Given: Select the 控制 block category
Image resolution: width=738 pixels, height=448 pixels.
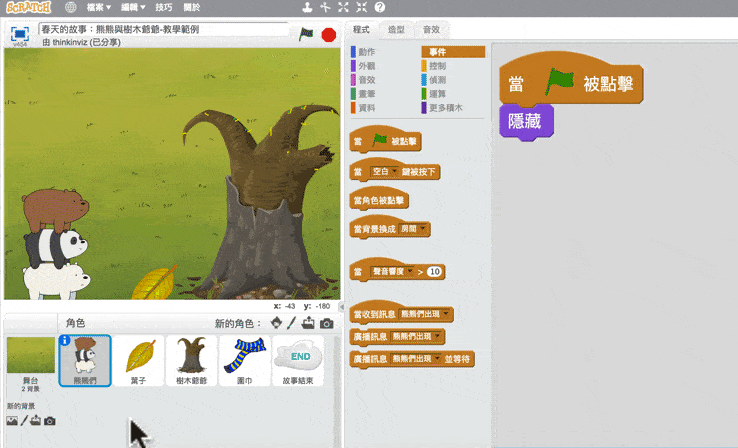Looking at the screenshot, I should coord(434,66).
